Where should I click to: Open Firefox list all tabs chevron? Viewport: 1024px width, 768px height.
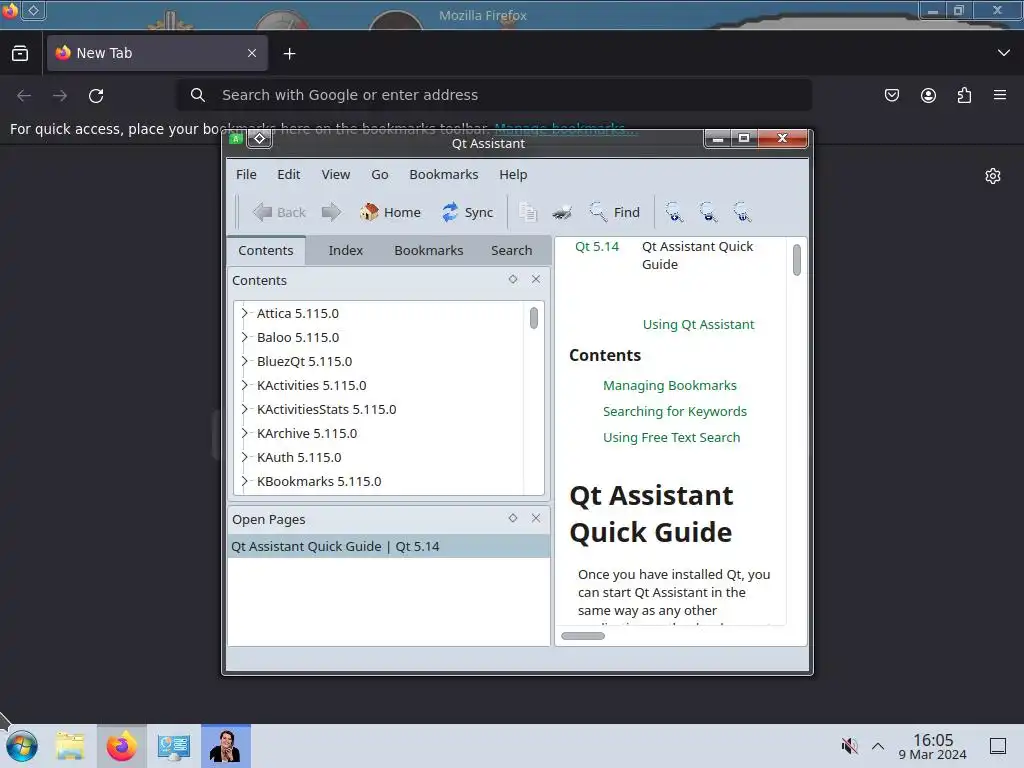pos(1004,53)
